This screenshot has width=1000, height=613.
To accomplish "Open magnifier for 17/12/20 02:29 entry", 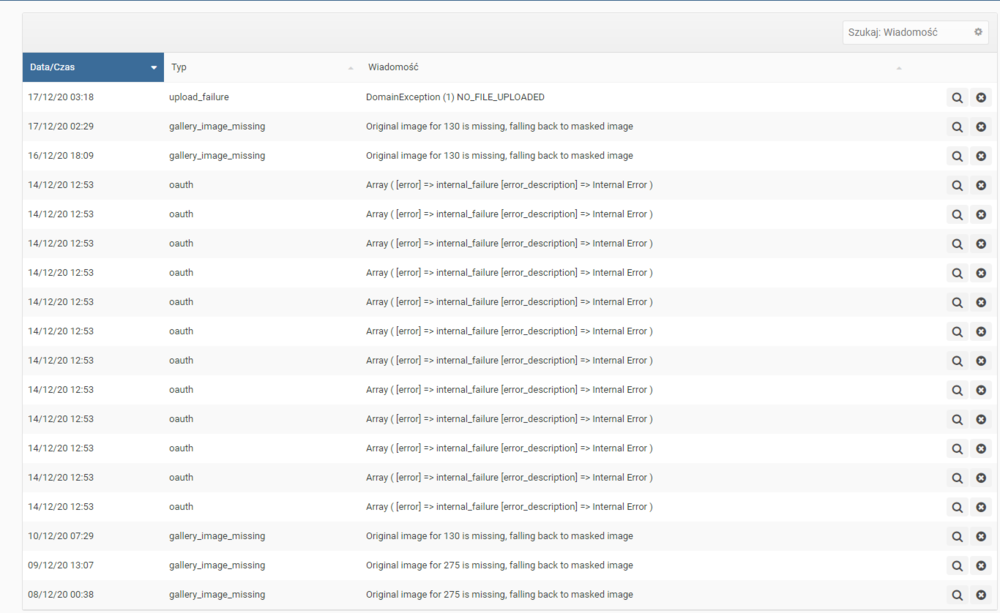I will 957,127.
